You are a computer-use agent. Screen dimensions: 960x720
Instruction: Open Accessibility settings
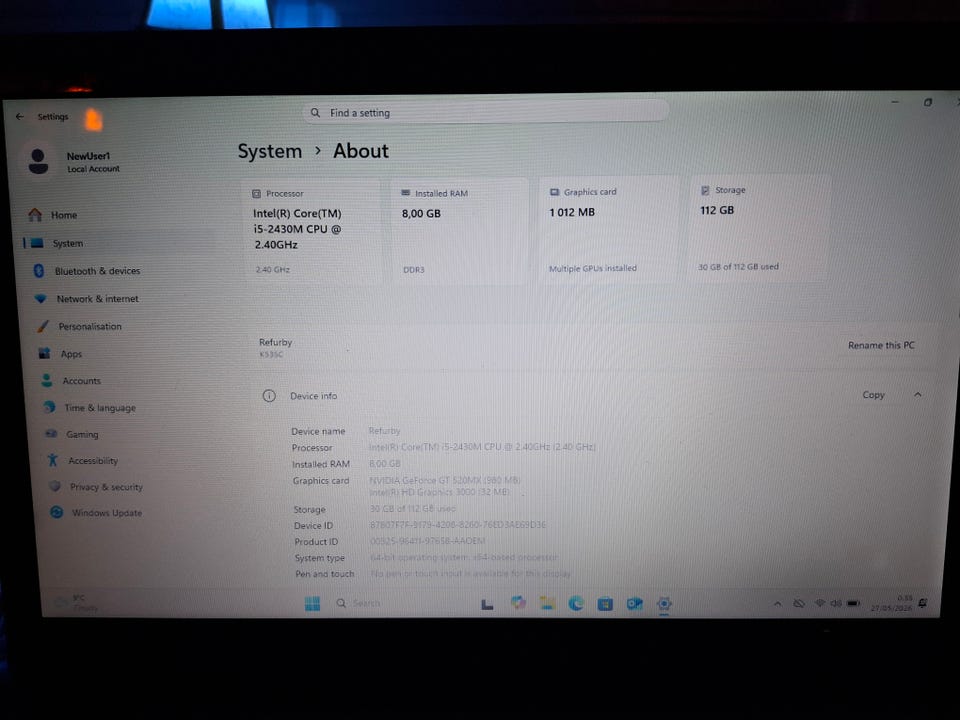[92, 460]
